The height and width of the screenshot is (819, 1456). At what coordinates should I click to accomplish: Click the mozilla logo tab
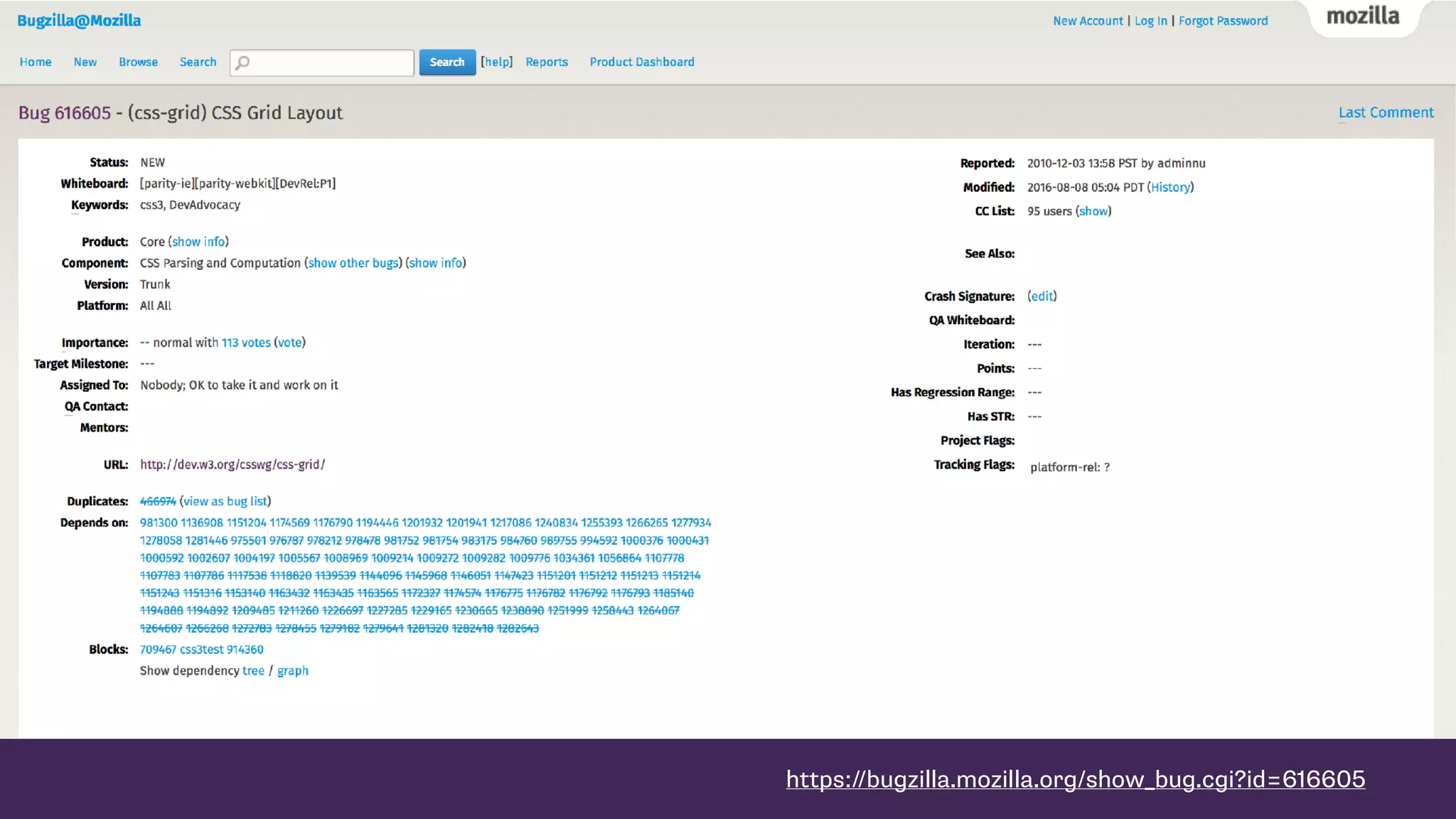pos(1363,17)
